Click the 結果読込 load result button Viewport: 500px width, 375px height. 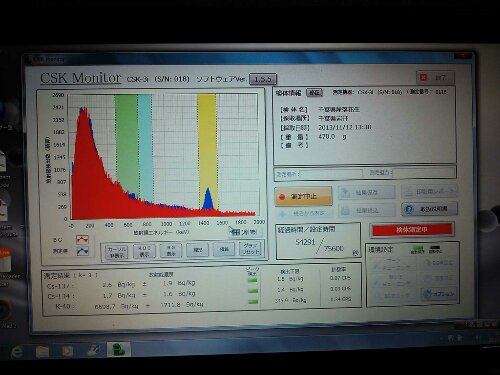point(366,210)
